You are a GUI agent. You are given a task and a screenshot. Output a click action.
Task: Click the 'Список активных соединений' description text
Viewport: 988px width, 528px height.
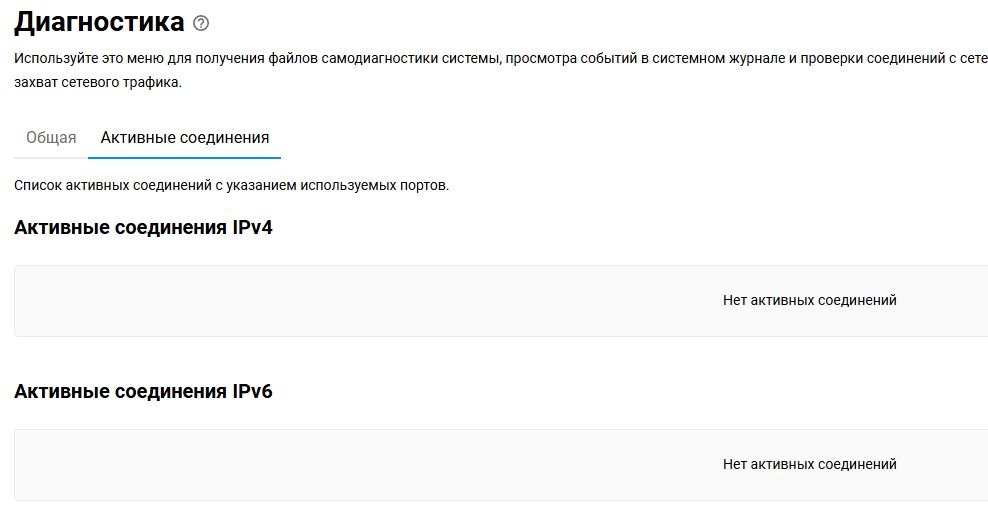150,186
